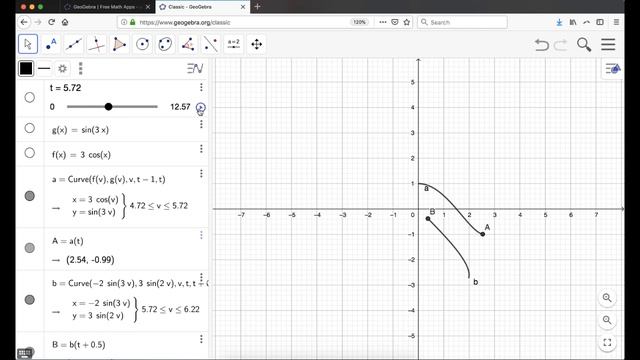Image resolution: width=640 pixels, height=360 pixels.
Task: Open browser page actions ellipsis menu
Action: (x=382, y=22)
